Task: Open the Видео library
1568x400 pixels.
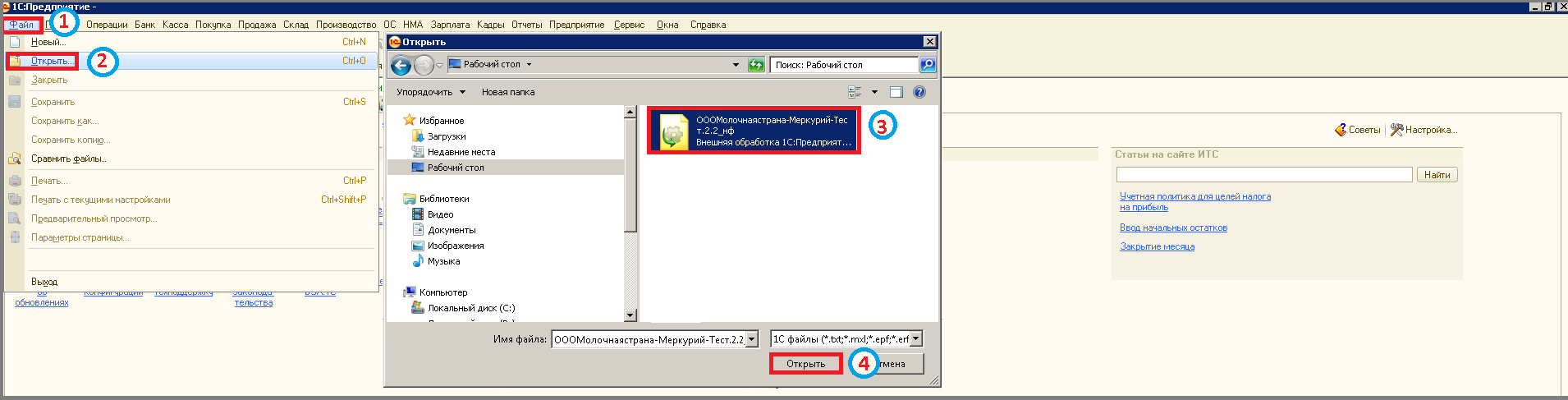Action: pyautogui.click(x=440, y=214)
